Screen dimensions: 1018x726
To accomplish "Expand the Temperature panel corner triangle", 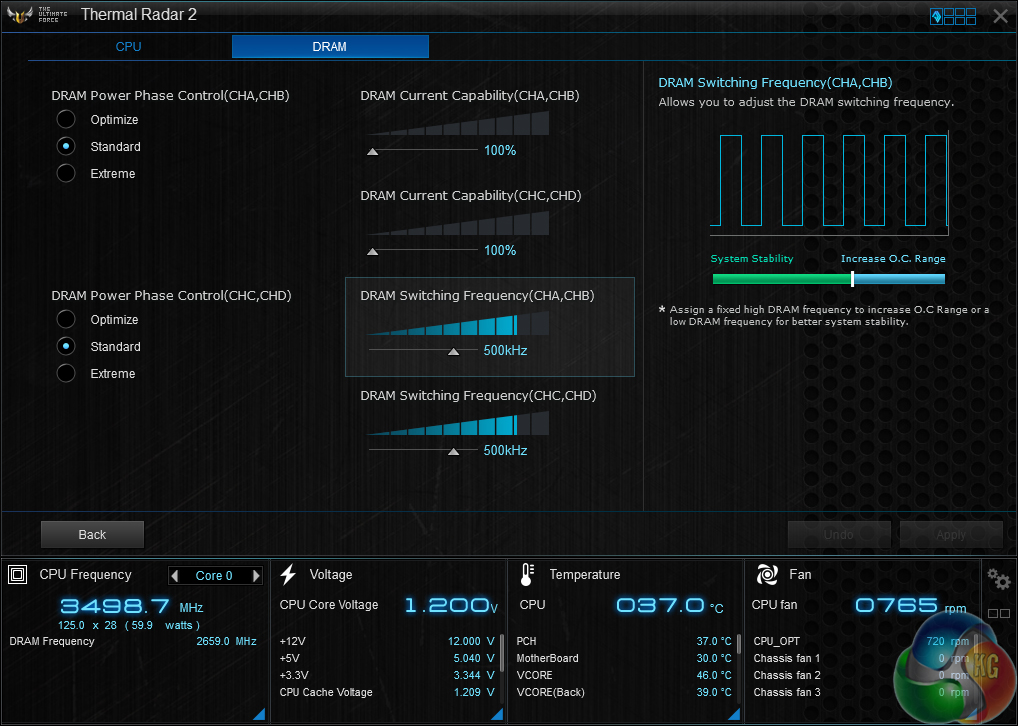I will pyautogui.click(x=735, y=713).
